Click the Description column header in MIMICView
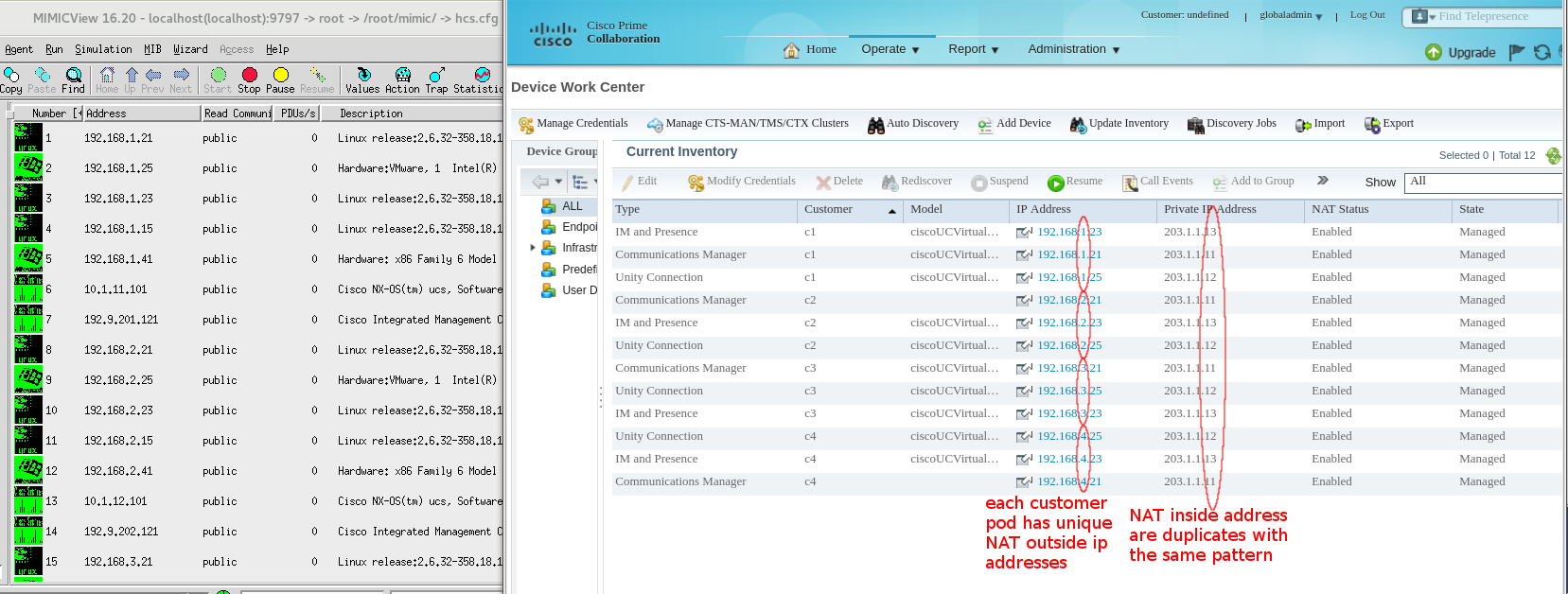This screenshot has width=1568, height=594. click(x=413, y=114)
